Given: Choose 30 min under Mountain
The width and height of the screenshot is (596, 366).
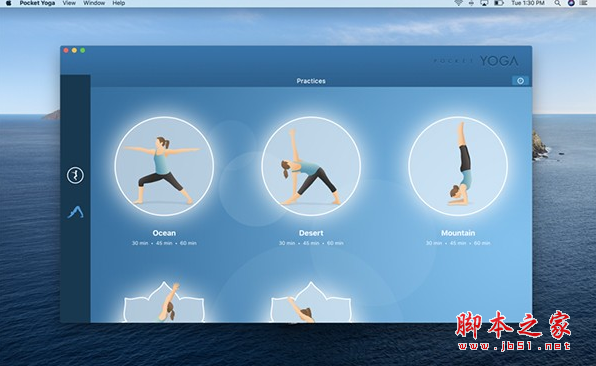Looking at the screenshot, I should click(x=434, y=243).
